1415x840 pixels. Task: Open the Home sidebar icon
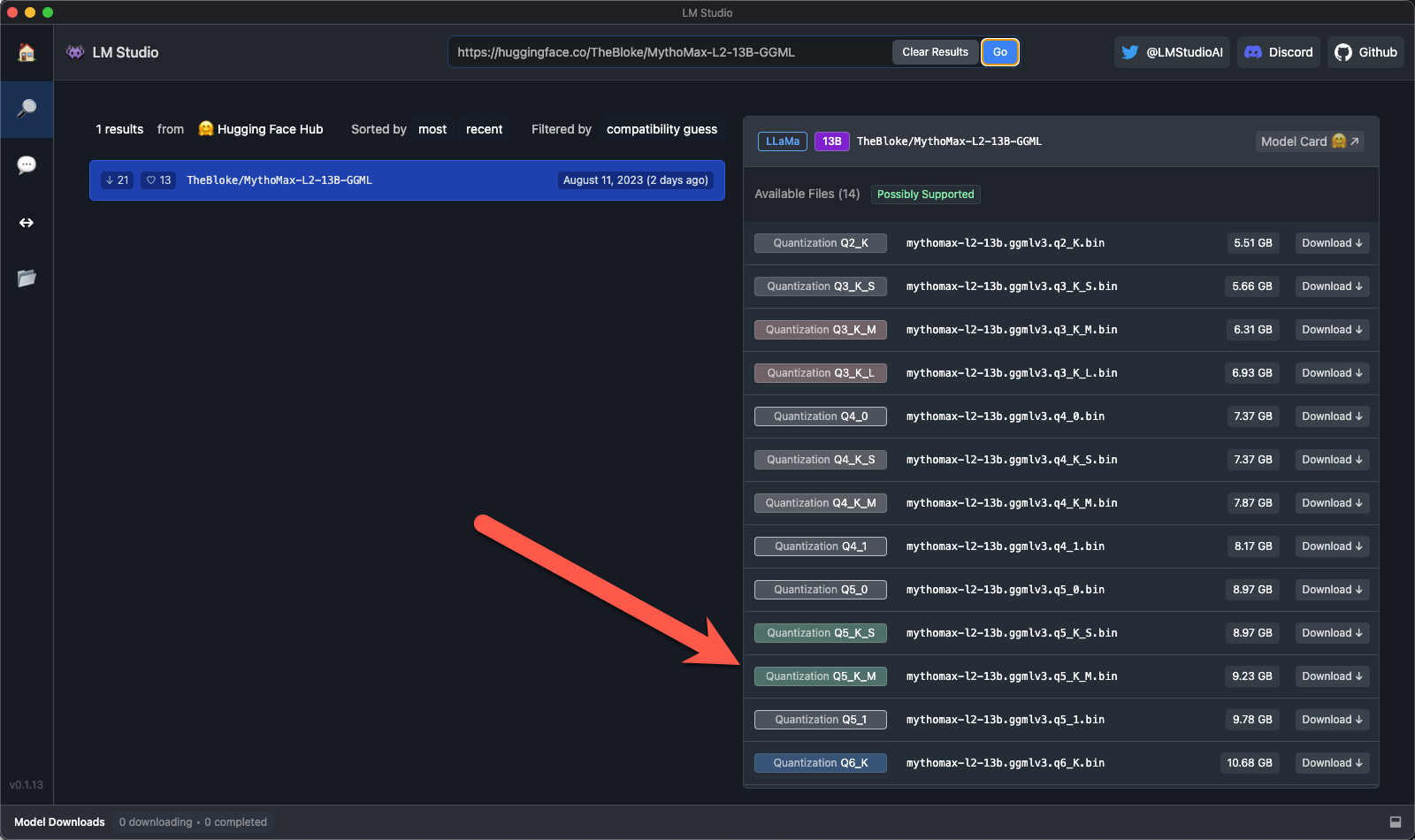point(27,52)
